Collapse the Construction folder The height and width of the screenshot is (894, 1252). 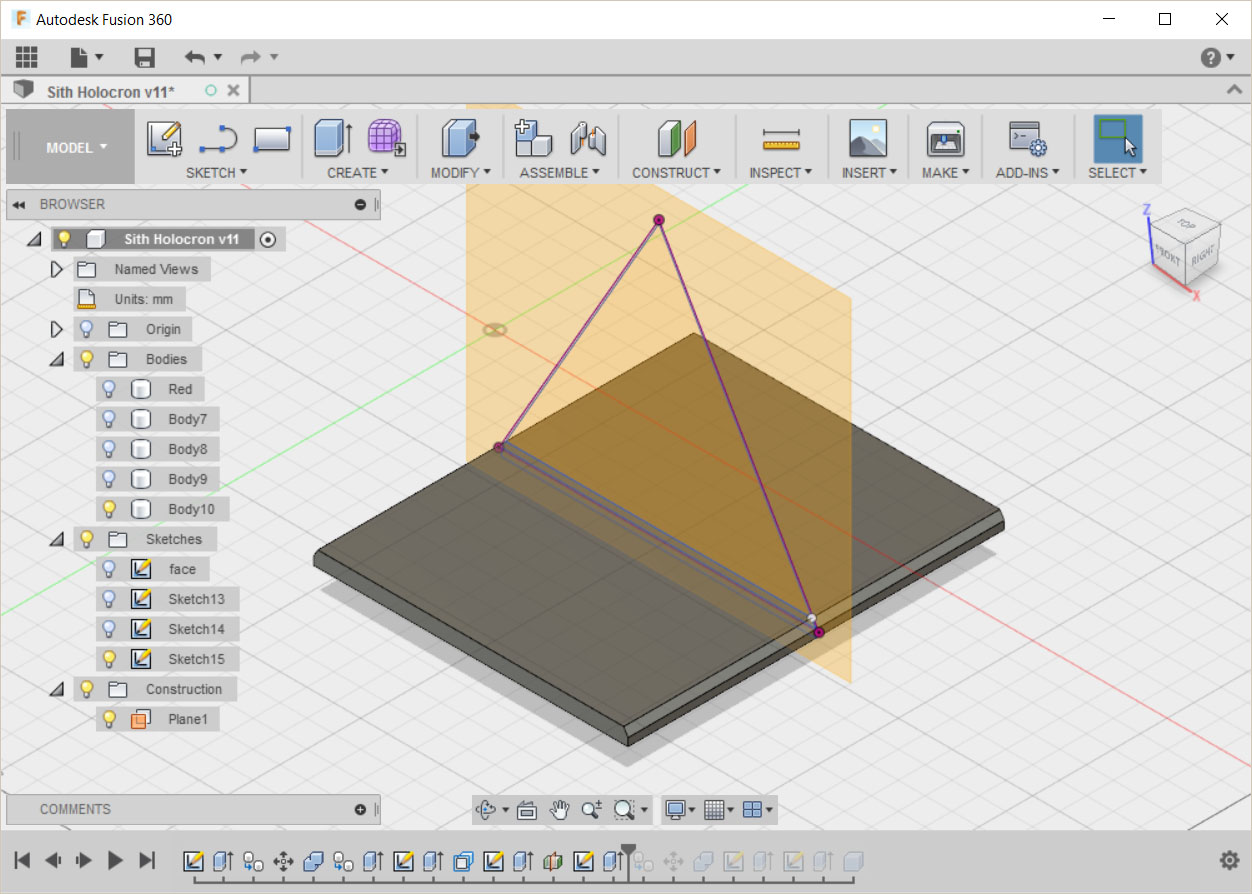[57, 689]
